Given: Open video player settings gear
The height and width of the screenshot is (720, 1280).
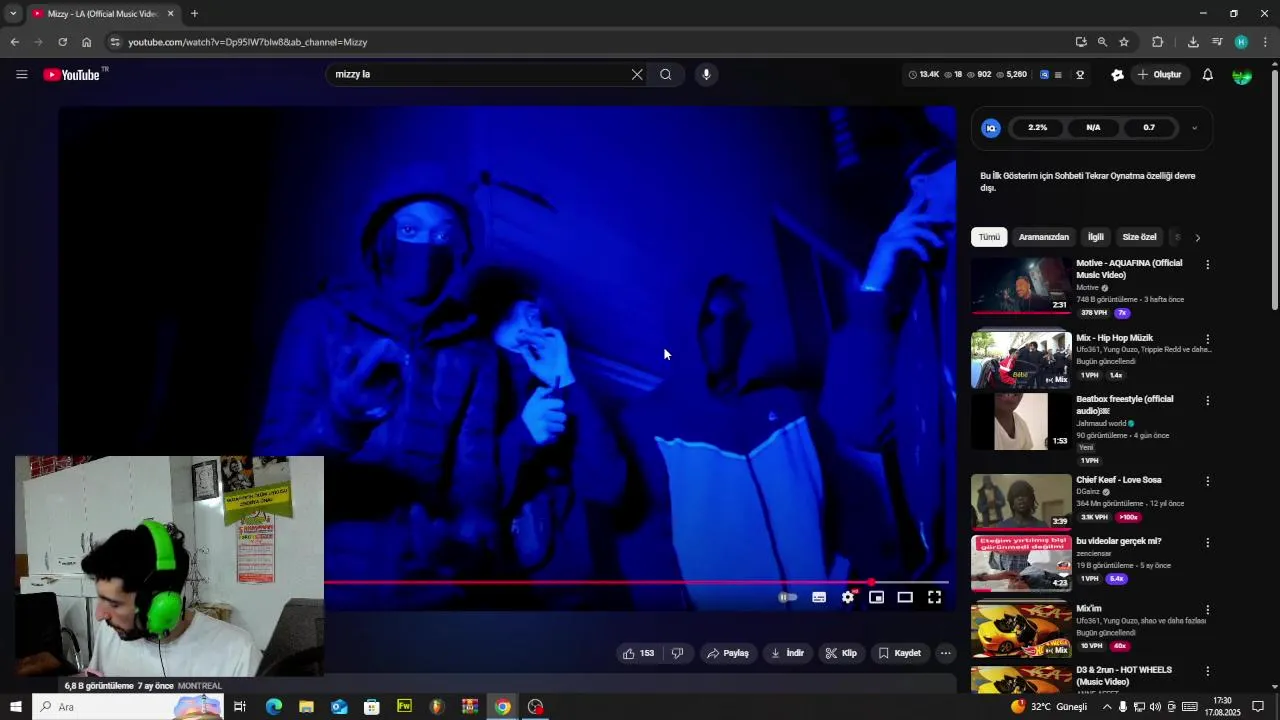Looking at the screenshot, I should pyautogui.click(x=848, y=597).
